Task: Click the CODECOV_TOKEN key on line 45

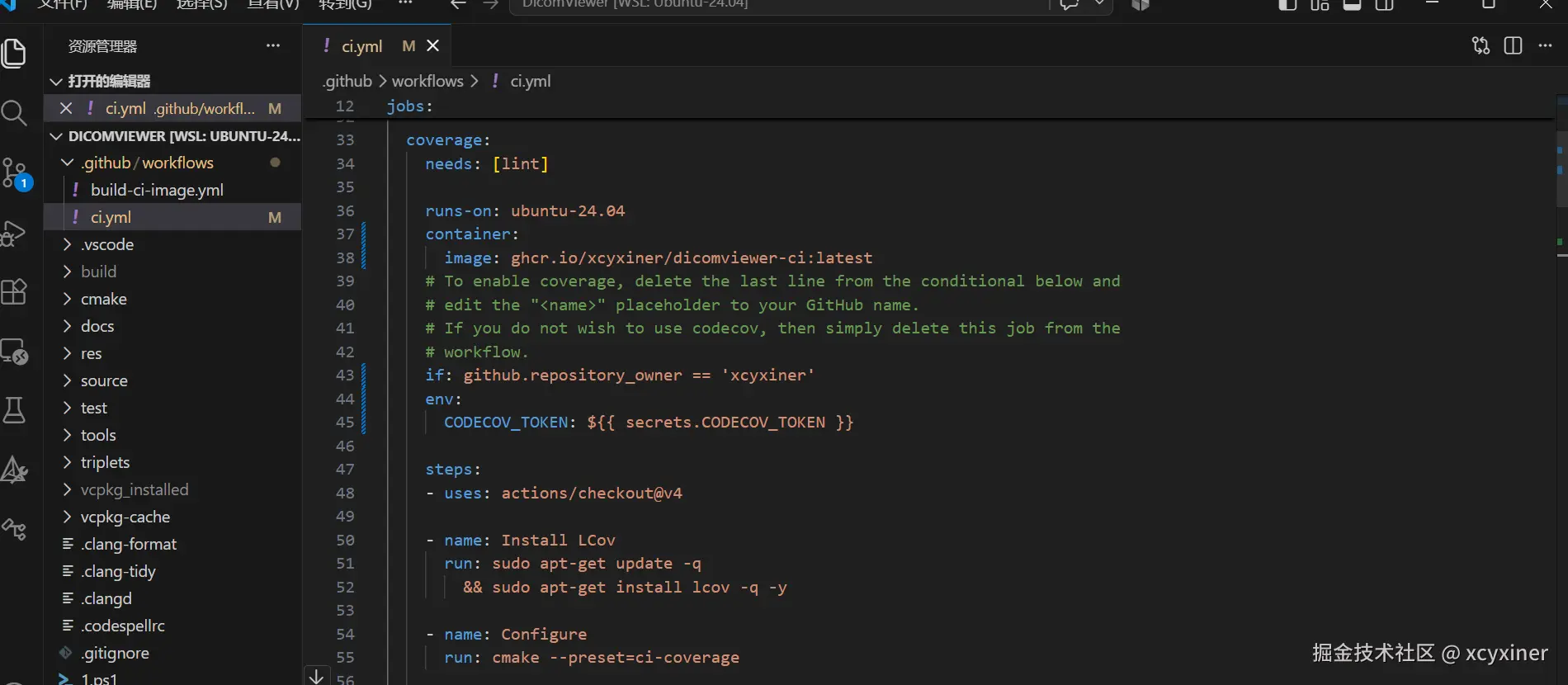Action: coord(506,423)
